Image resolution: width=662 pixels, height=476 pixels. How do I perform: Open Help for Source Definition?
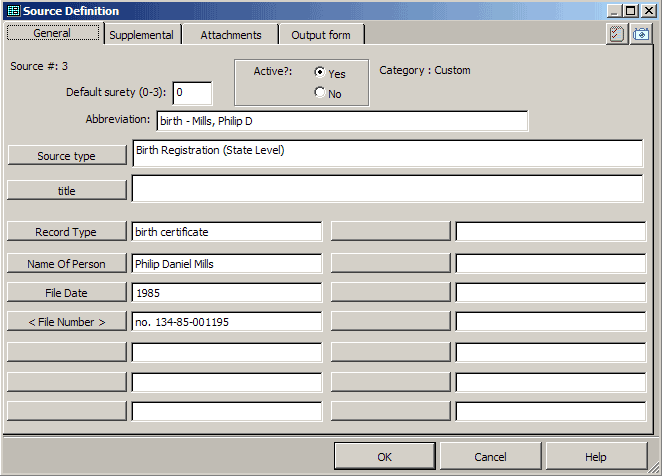[x=596, y=457]
